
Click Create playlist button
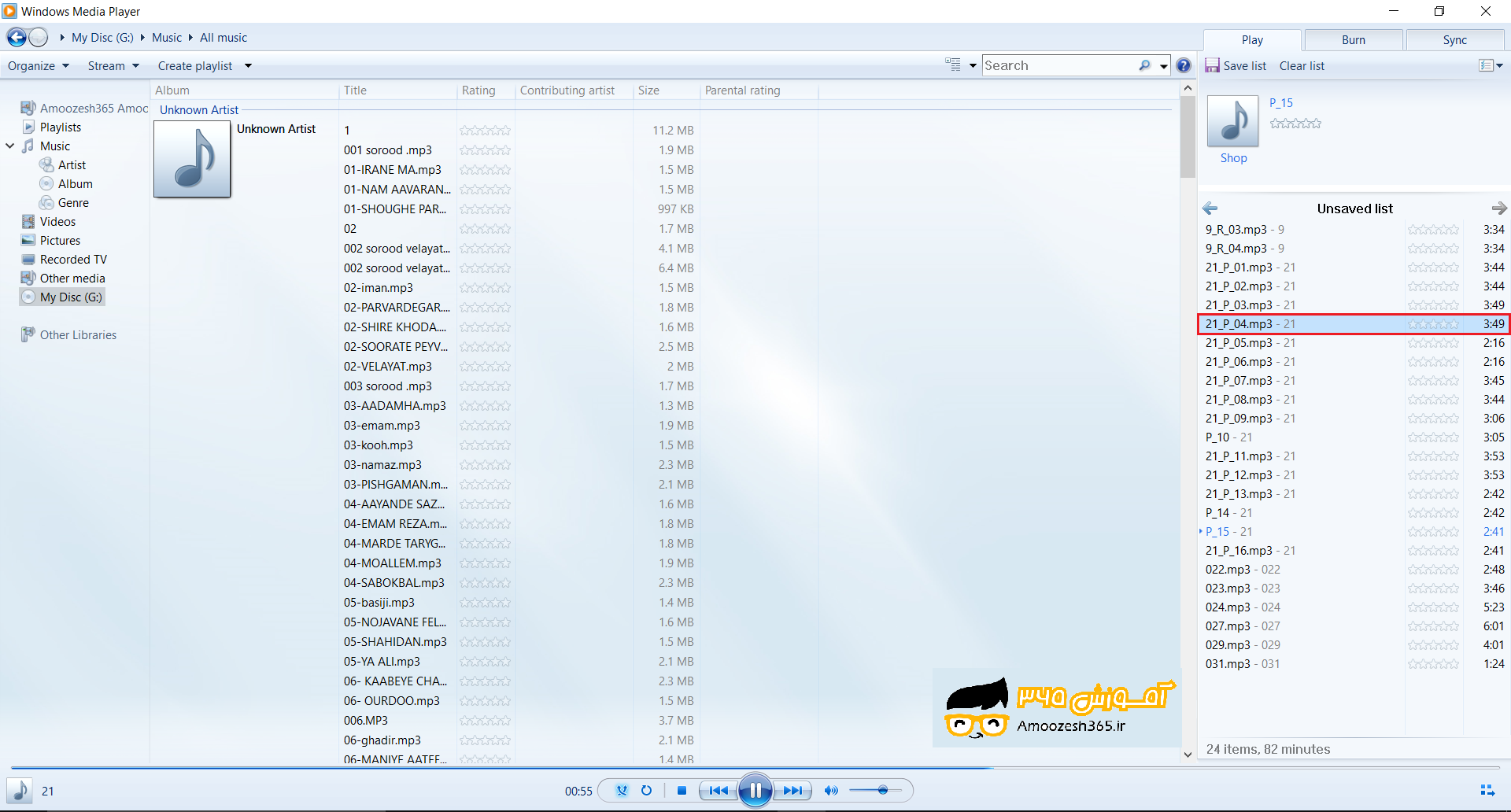195,66
